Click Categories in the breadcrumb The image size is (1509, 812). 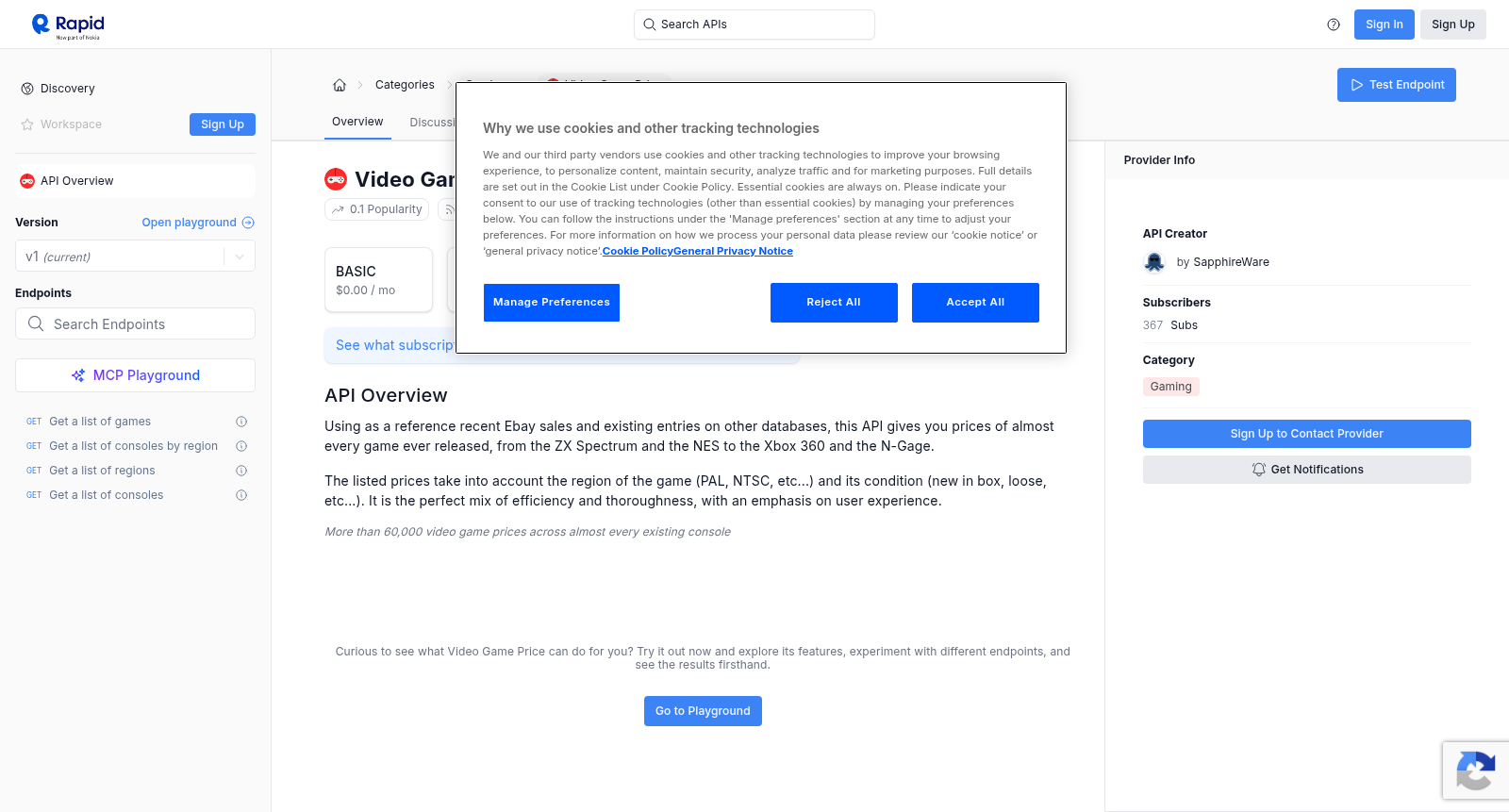(x=405, y=85)
